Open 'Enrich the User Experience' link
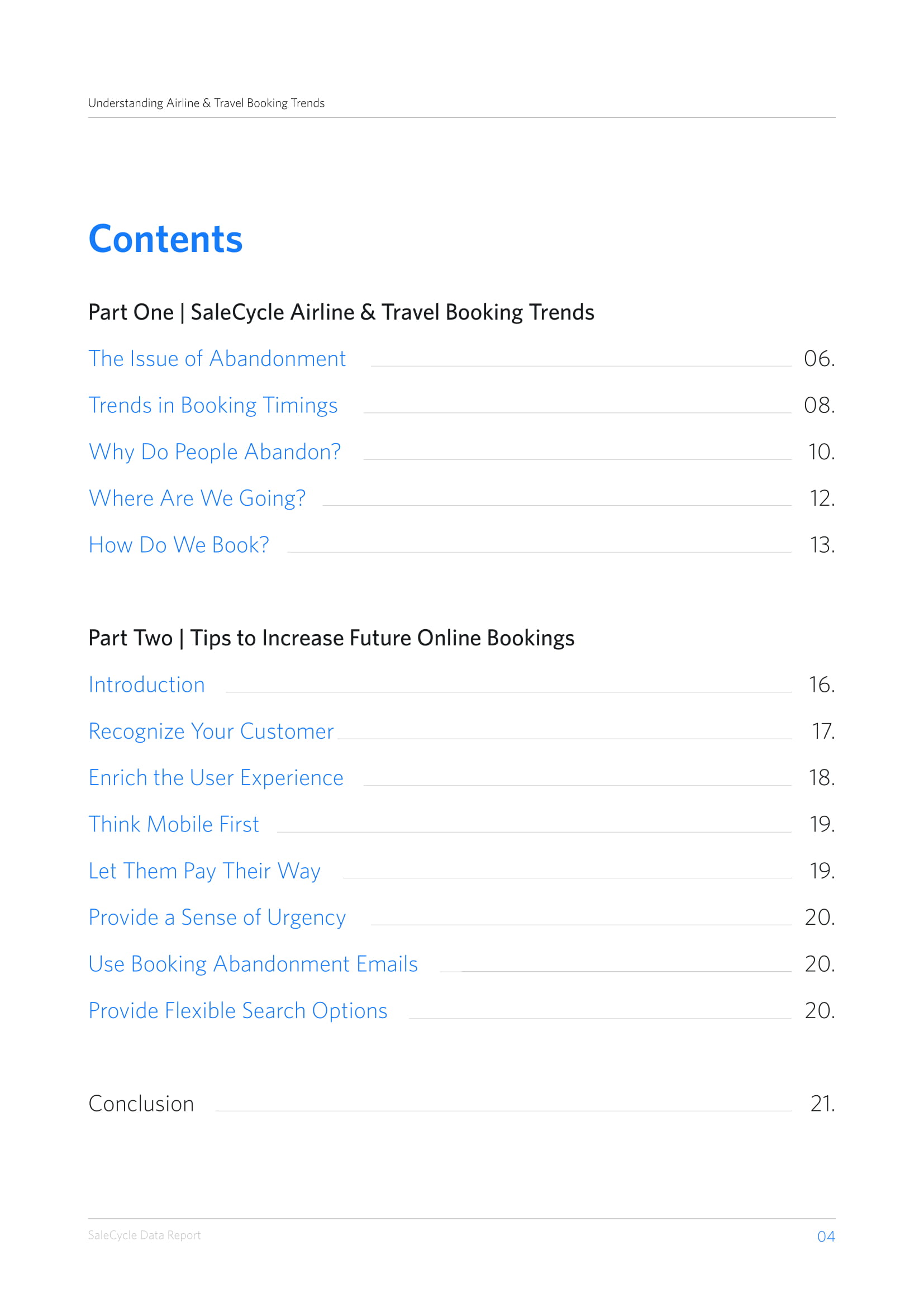 coord(216,778)
